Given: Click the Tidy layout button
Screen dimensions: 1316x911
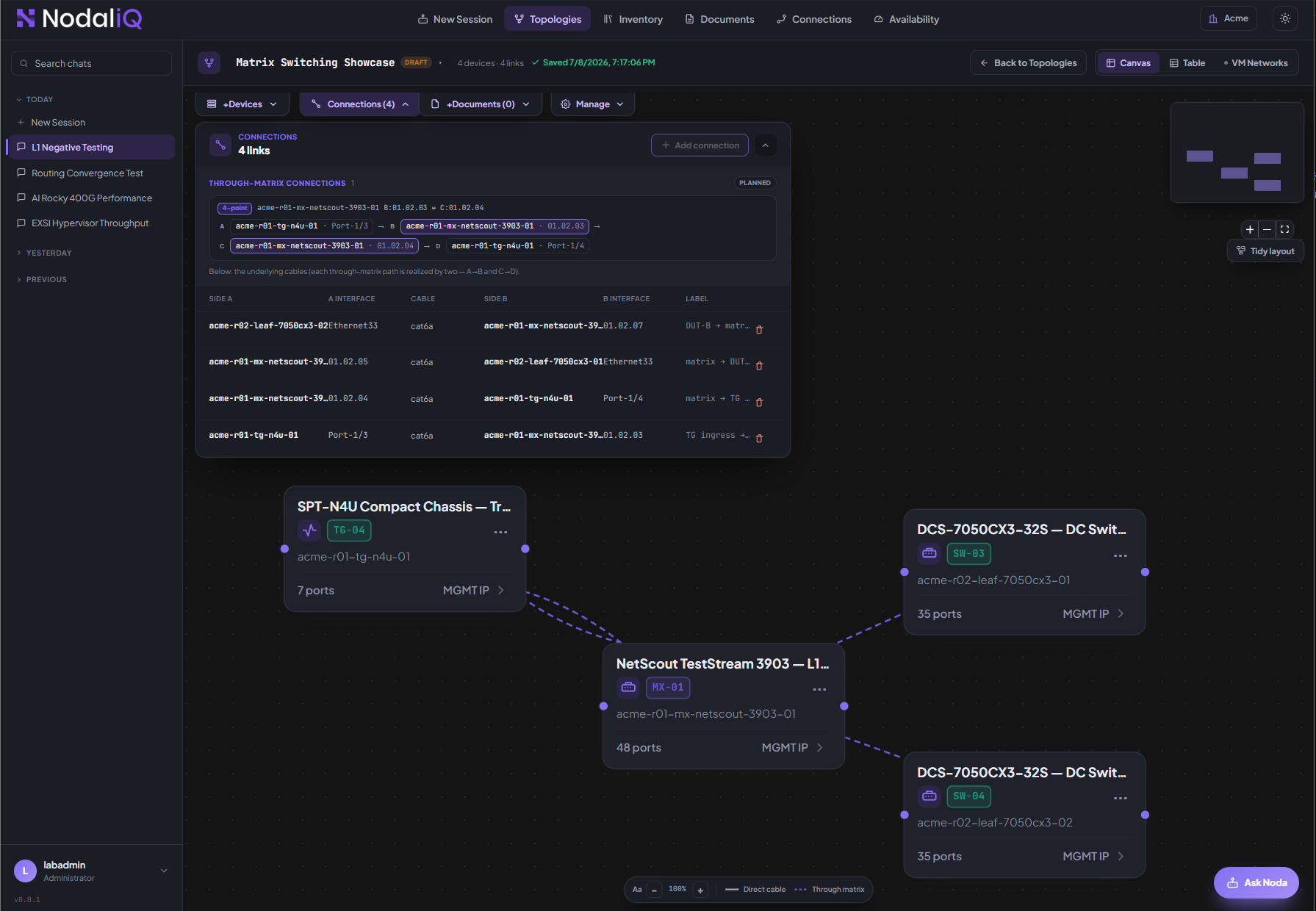Looking at the screenshot, I should coord(1265,251).
